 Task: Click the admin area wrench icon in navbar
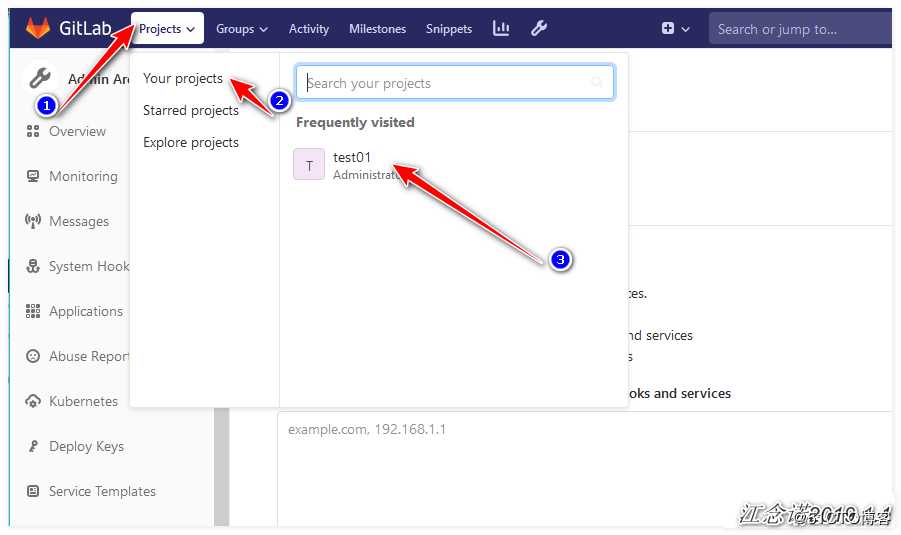coord(538,28)
